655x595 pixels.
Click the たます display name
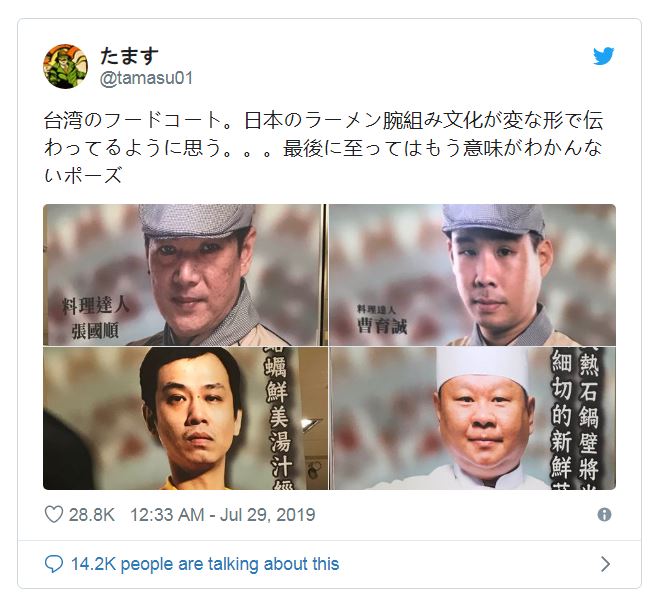click(x=129, y=56)
